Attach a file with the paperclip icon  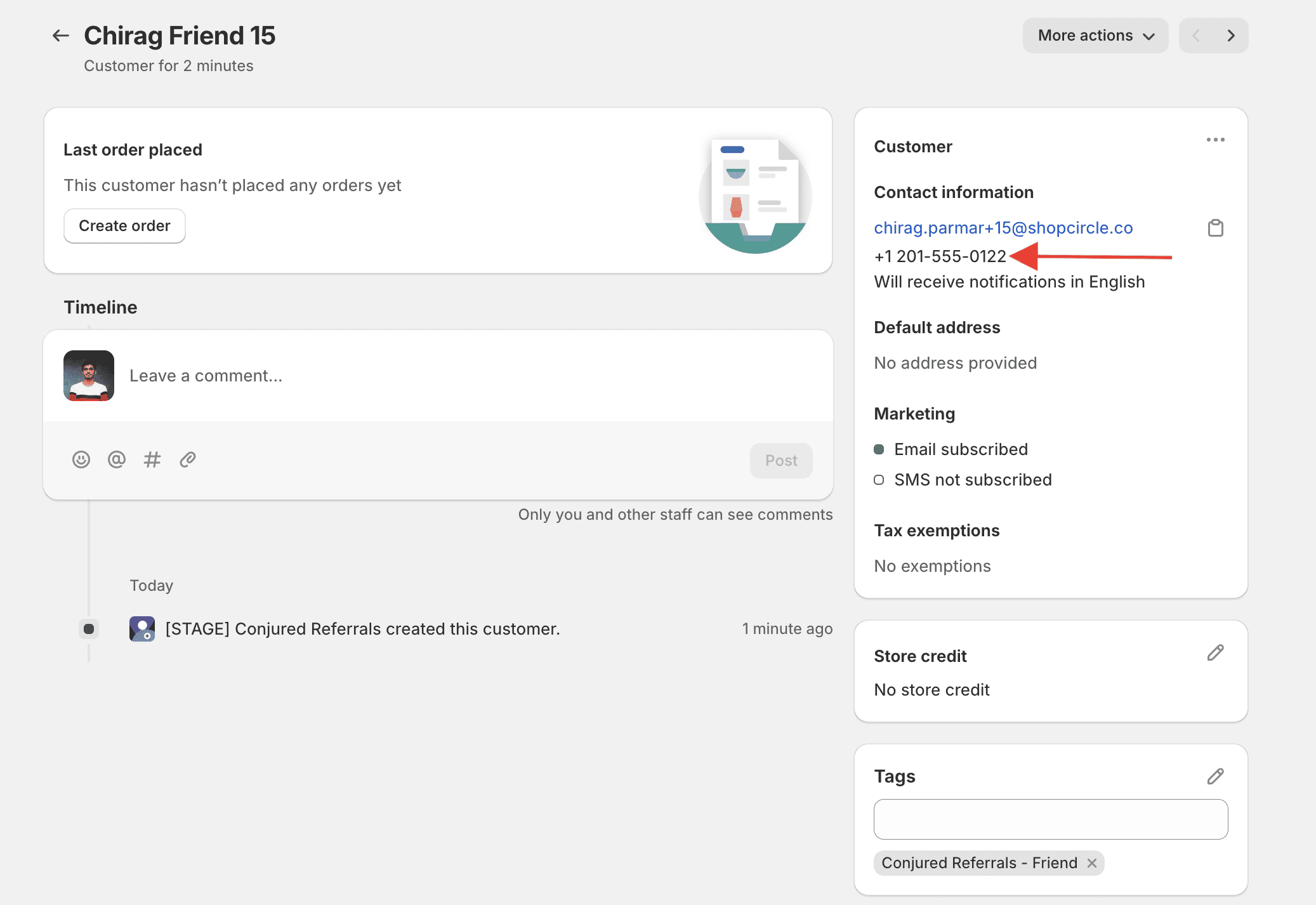pyautogui.click(x=188, y=459)
